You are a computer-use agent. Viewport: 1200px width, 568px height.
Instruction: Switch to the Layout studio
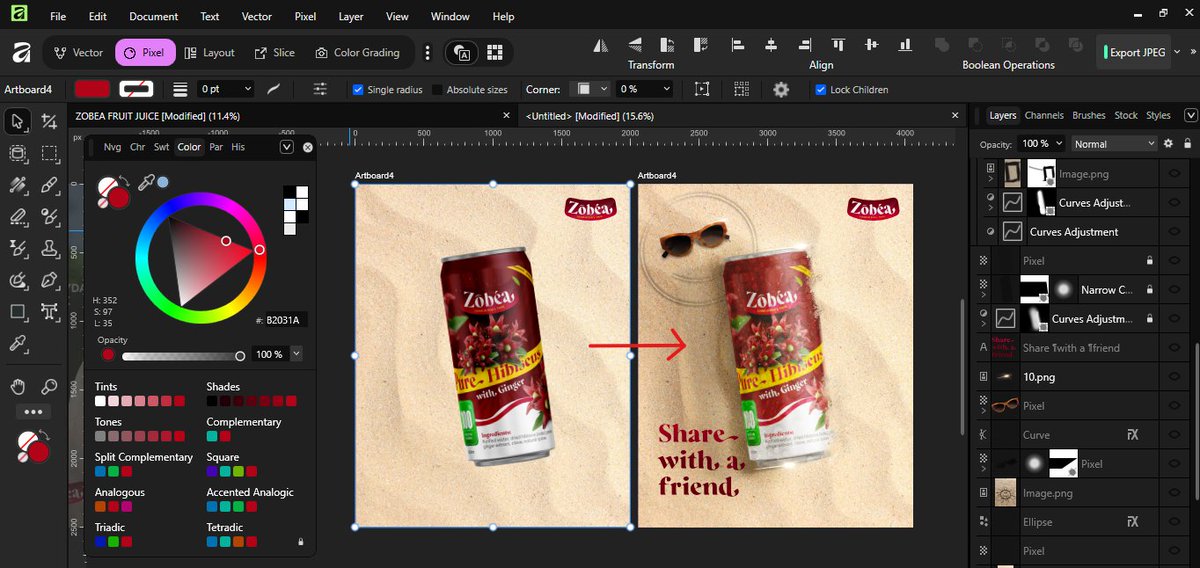tap(209, 52)
